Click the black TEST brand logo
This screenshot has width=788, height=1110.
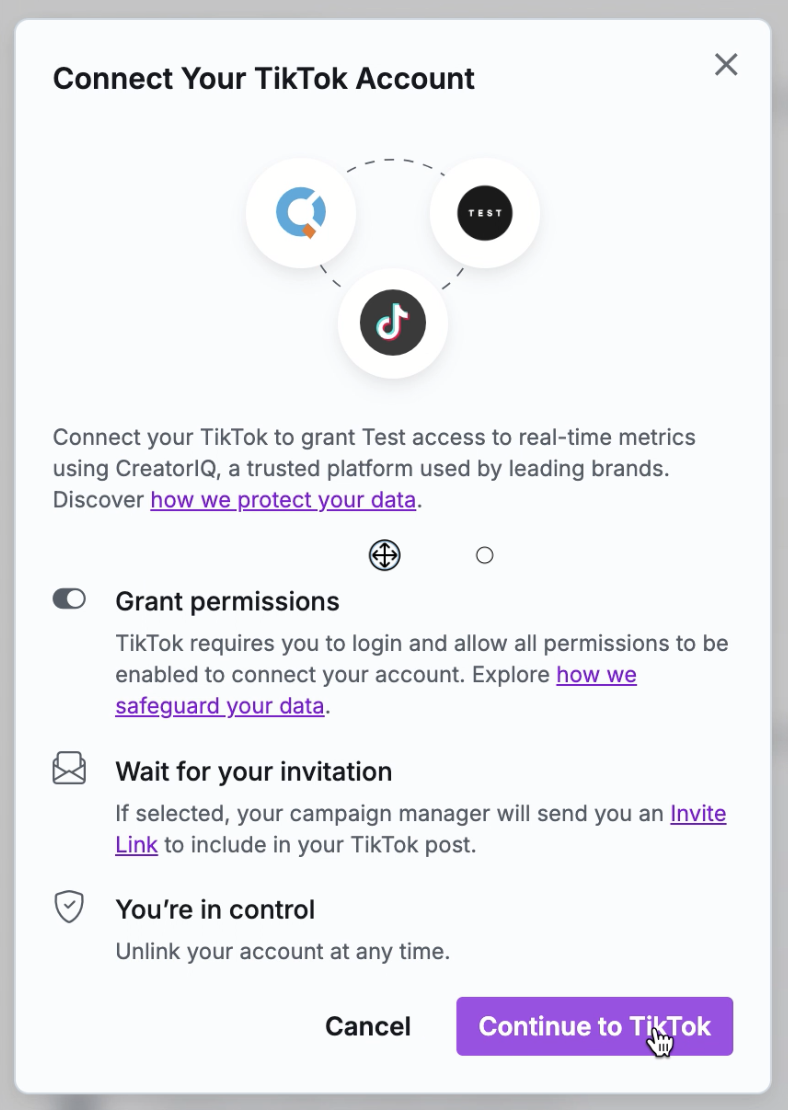485,213
